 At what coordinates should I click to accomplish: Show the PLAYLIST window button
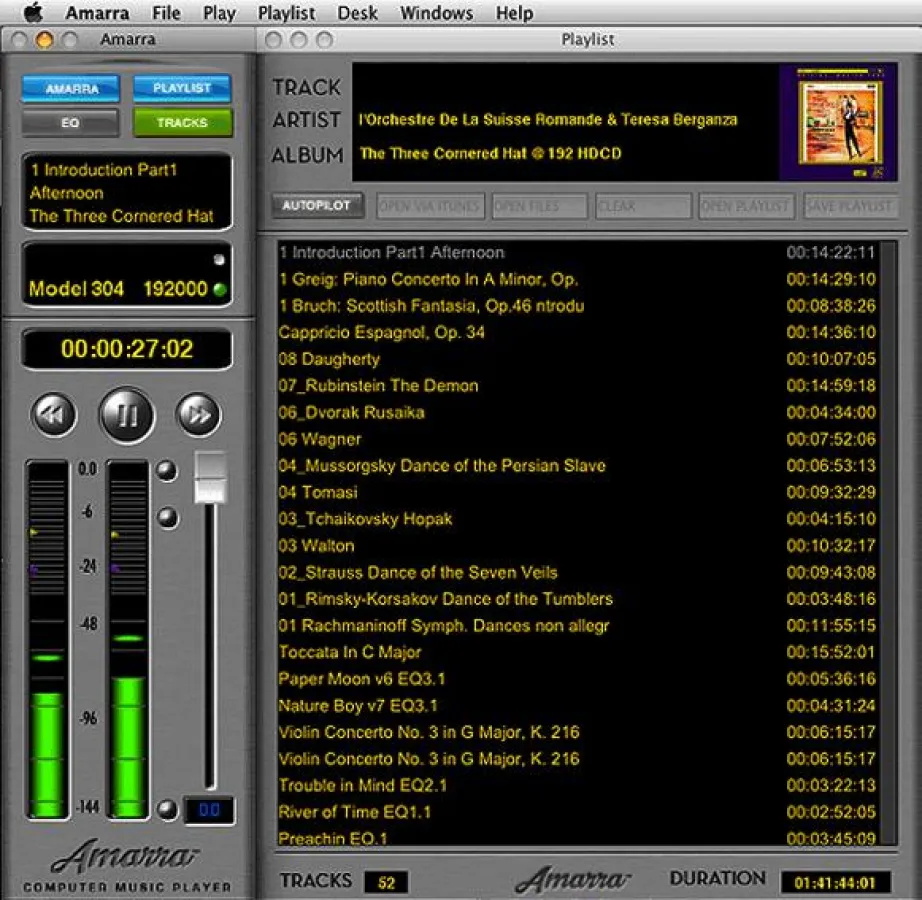pos(182,89)
